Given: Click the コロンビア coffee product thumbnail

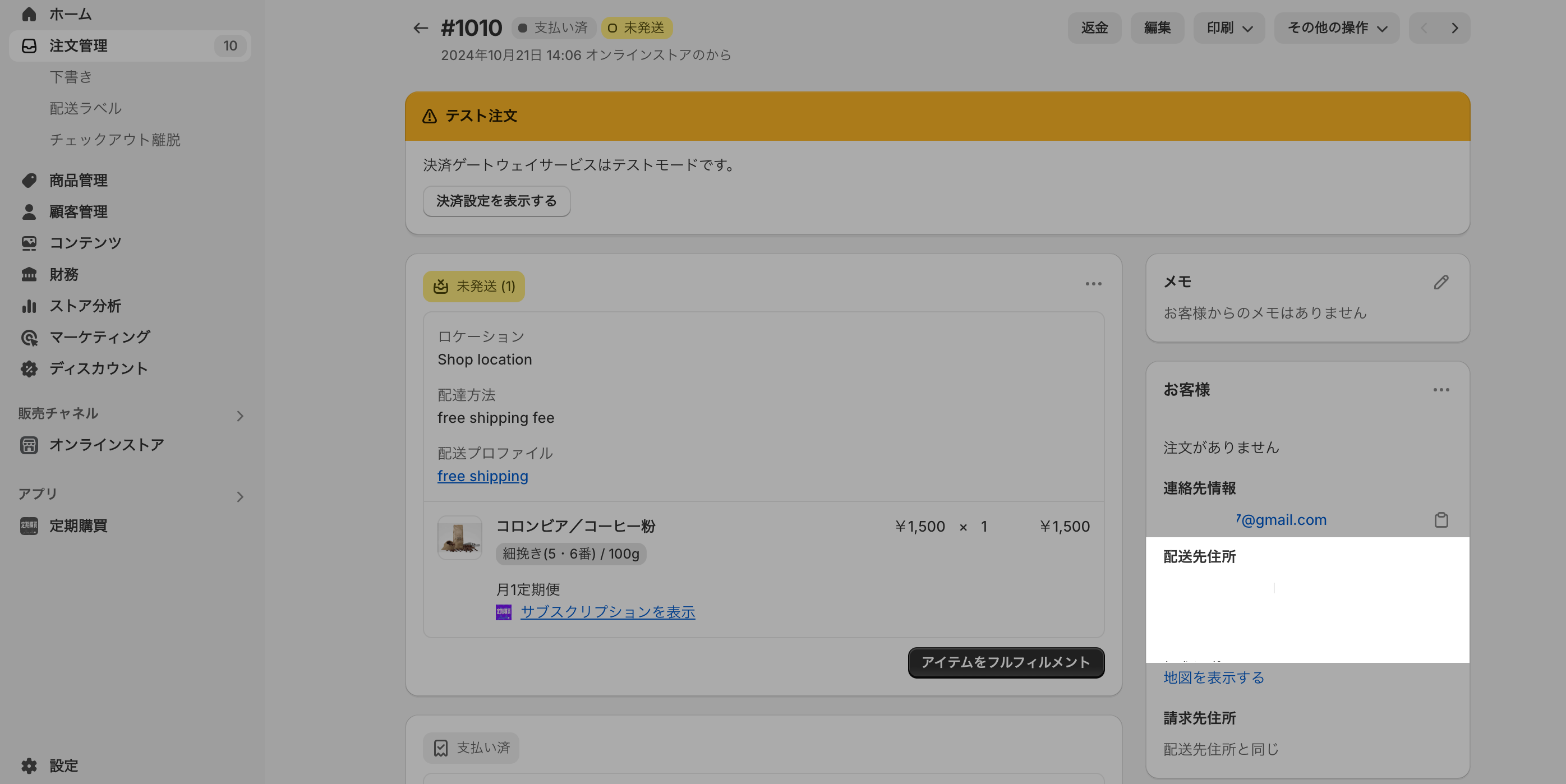Looking at the screenshot, I should click(x=459, y=538).
